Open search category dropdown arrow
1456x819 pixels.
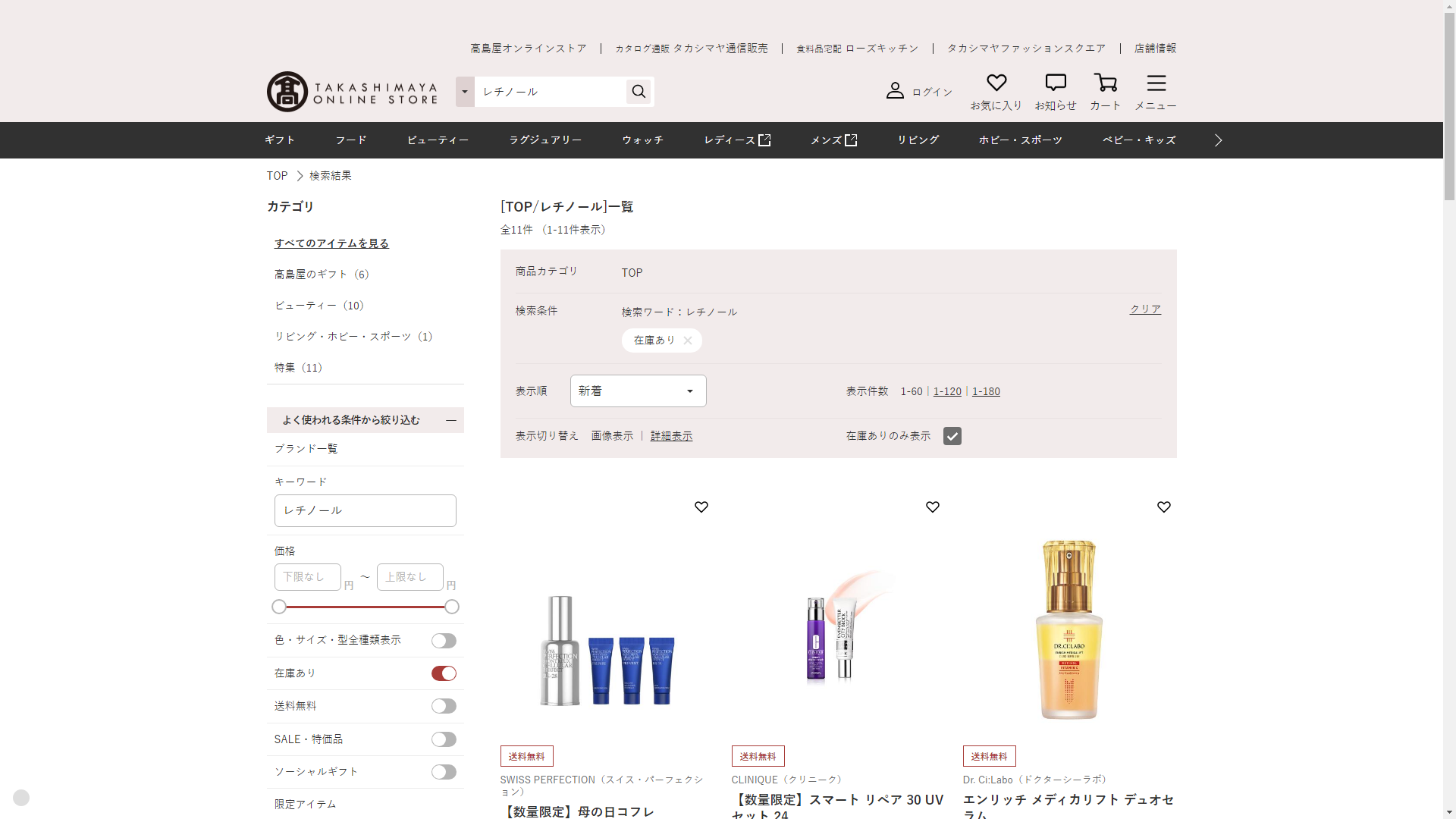(x=465, y=92)
